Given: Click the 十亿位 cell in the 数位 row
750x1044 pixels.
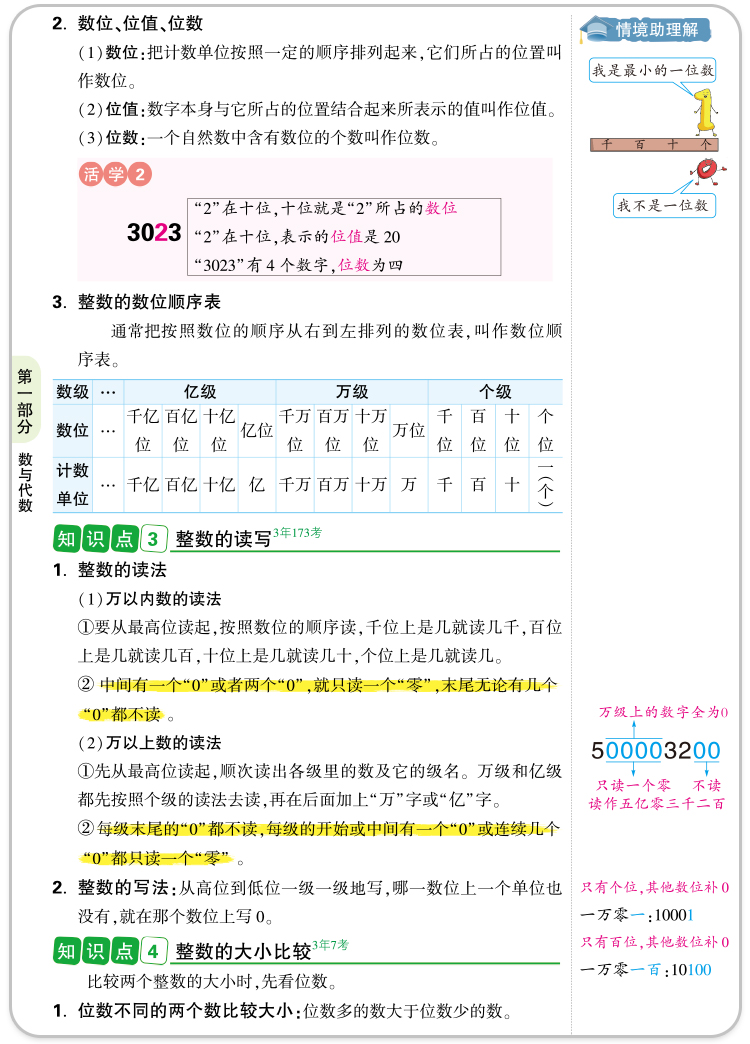Looking at the screenshot, I should (x=219, y=430).
